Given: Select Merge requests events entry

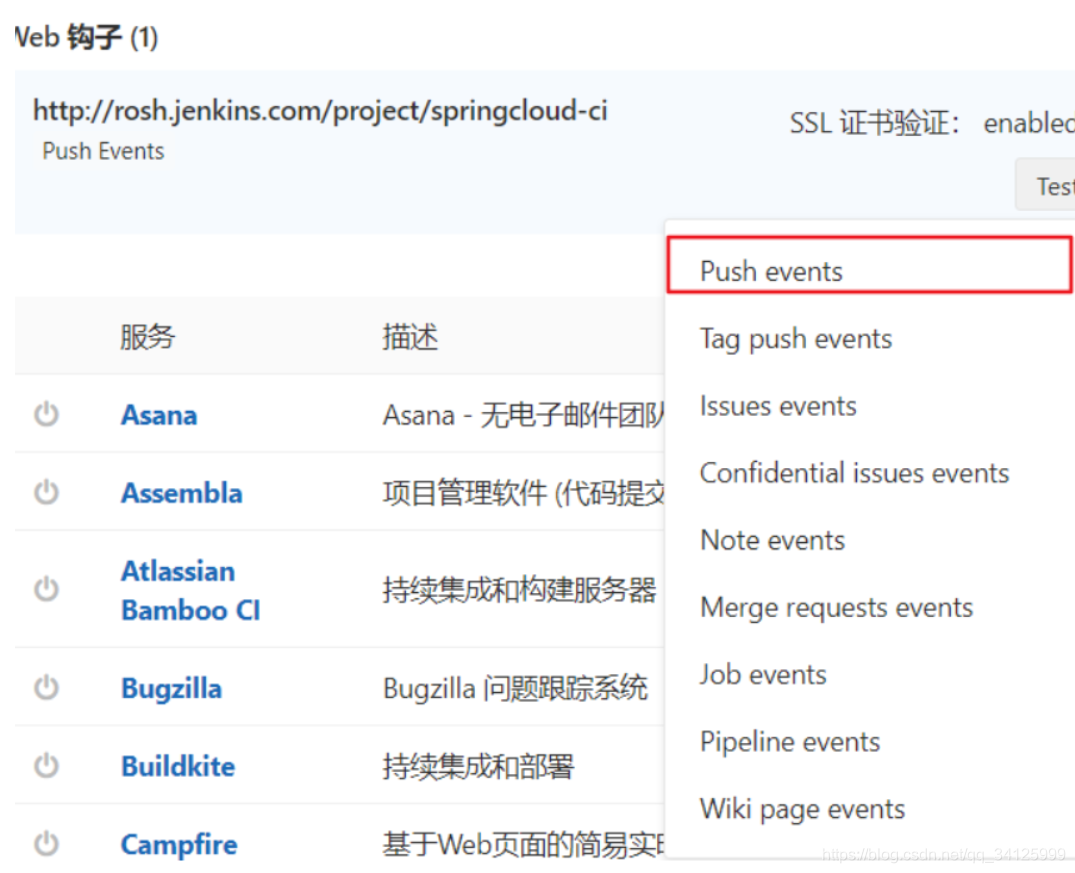Looking at the screenshot, I should (x=836, y=608).
